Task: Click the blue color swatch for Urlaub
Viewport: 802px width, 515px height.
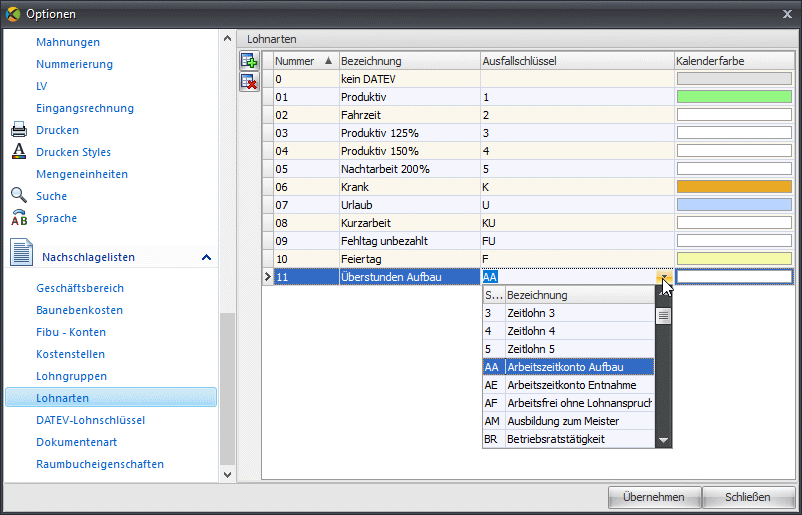Action: tap(734, 205)
